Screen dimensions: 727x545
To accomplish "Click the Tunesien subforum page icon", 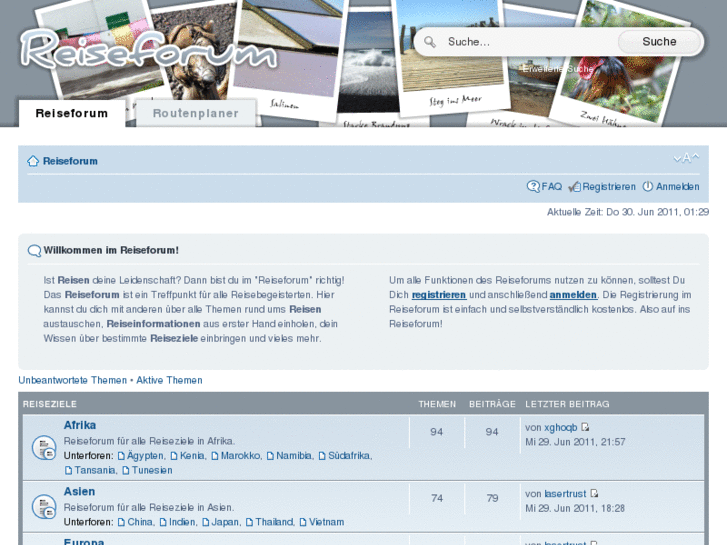I will click(x=126, y=470).
